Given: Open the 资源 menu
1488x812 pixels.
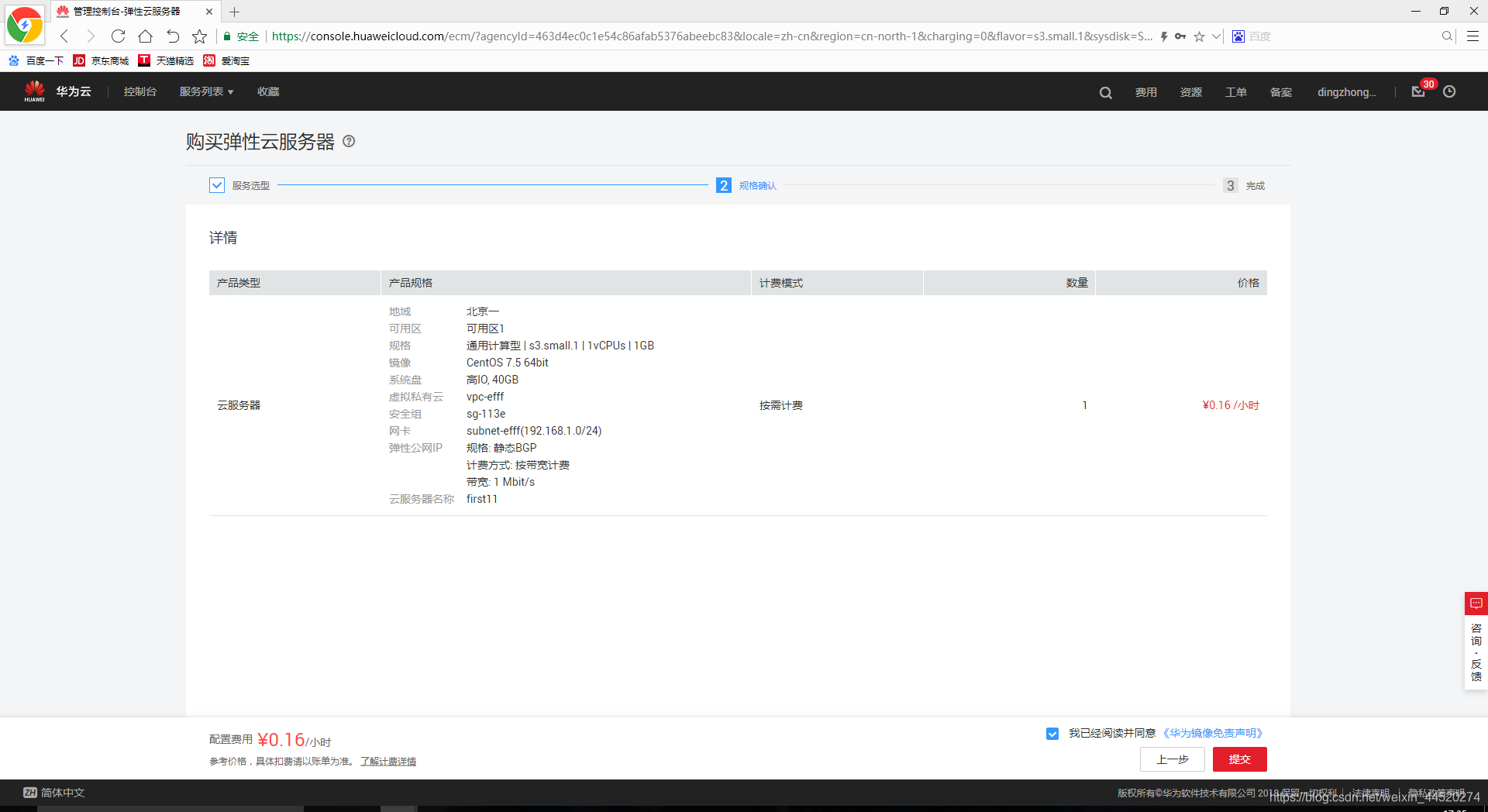Looking at the screenshot, I should pos(1191,92).
